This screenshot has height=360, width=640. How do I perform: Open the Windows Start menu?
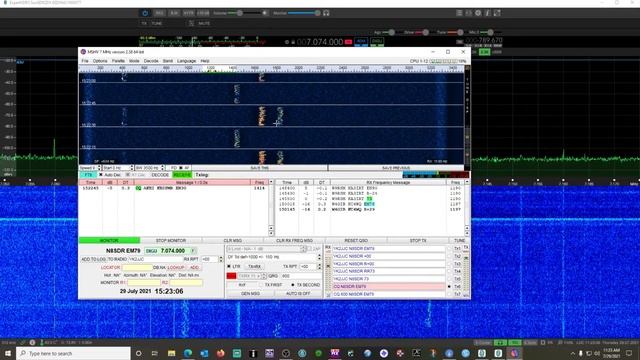point(8,353)
